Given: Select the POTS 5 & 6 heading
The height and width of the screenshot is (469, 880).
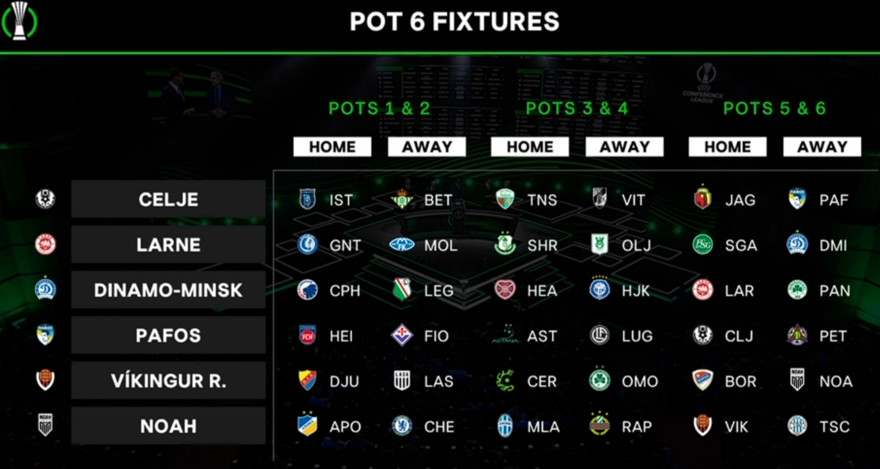Looking at the screenshot, I should [x=774, y=108].
